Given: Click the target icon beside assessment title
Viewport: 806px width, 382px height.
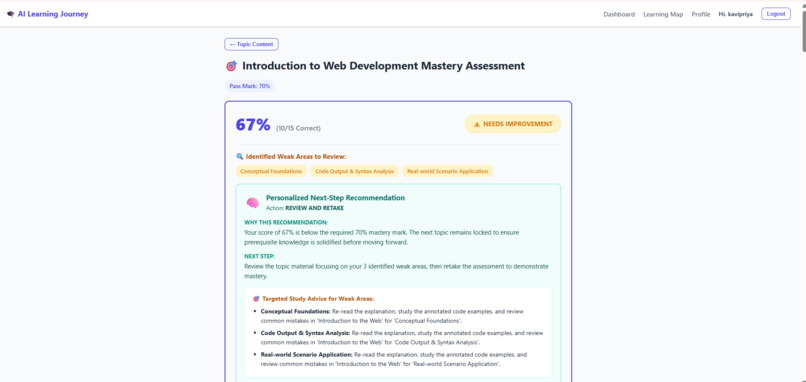Looking at the screenshot, I should coord(231,66).
